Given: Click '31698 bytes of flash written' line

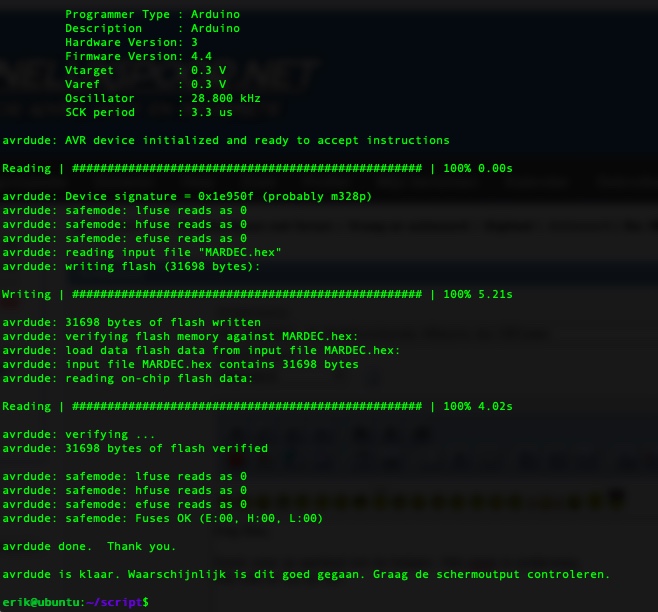Looking at the screenshot, I should [x=131, y=322].
